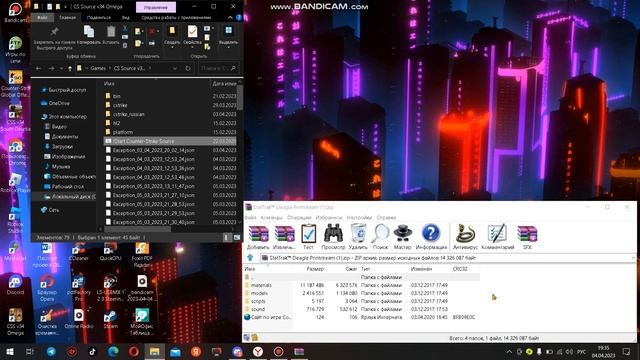
Task: Select materials folder in WinRAR list
Action: click(x=261, y=285)
